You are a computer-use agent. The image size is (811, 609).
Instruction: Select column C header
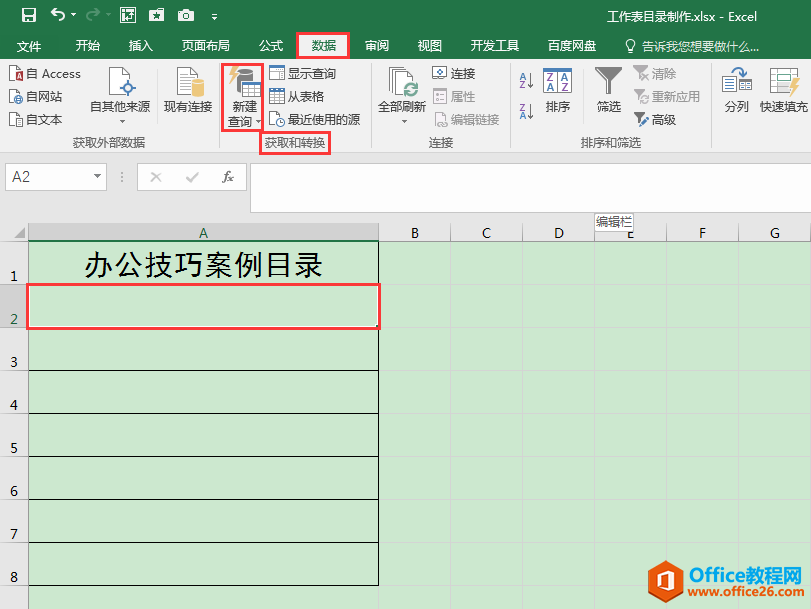tap(486, 233)
